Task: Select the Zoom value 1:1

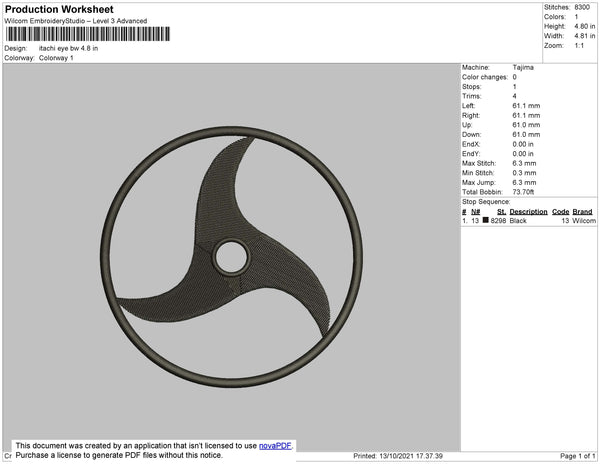Action: 579,46
